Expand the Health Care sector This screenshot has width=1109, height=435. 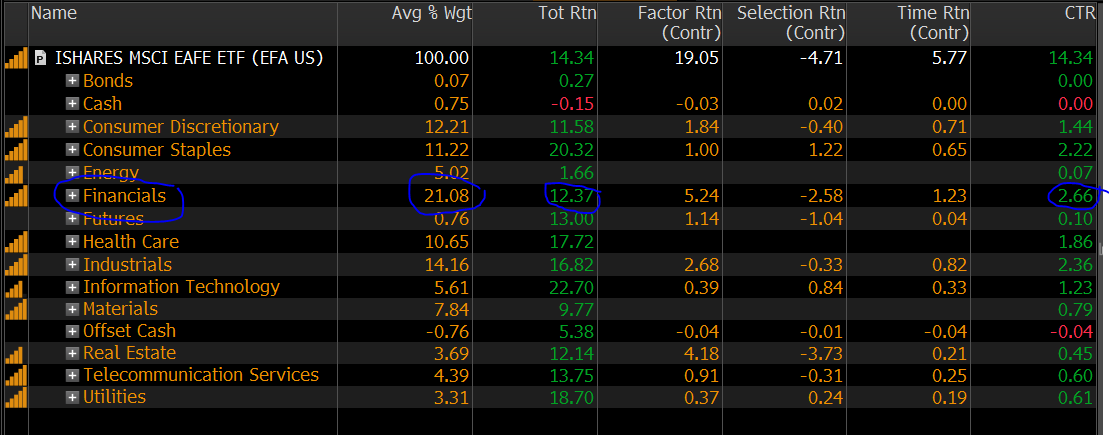coord(71,242)
